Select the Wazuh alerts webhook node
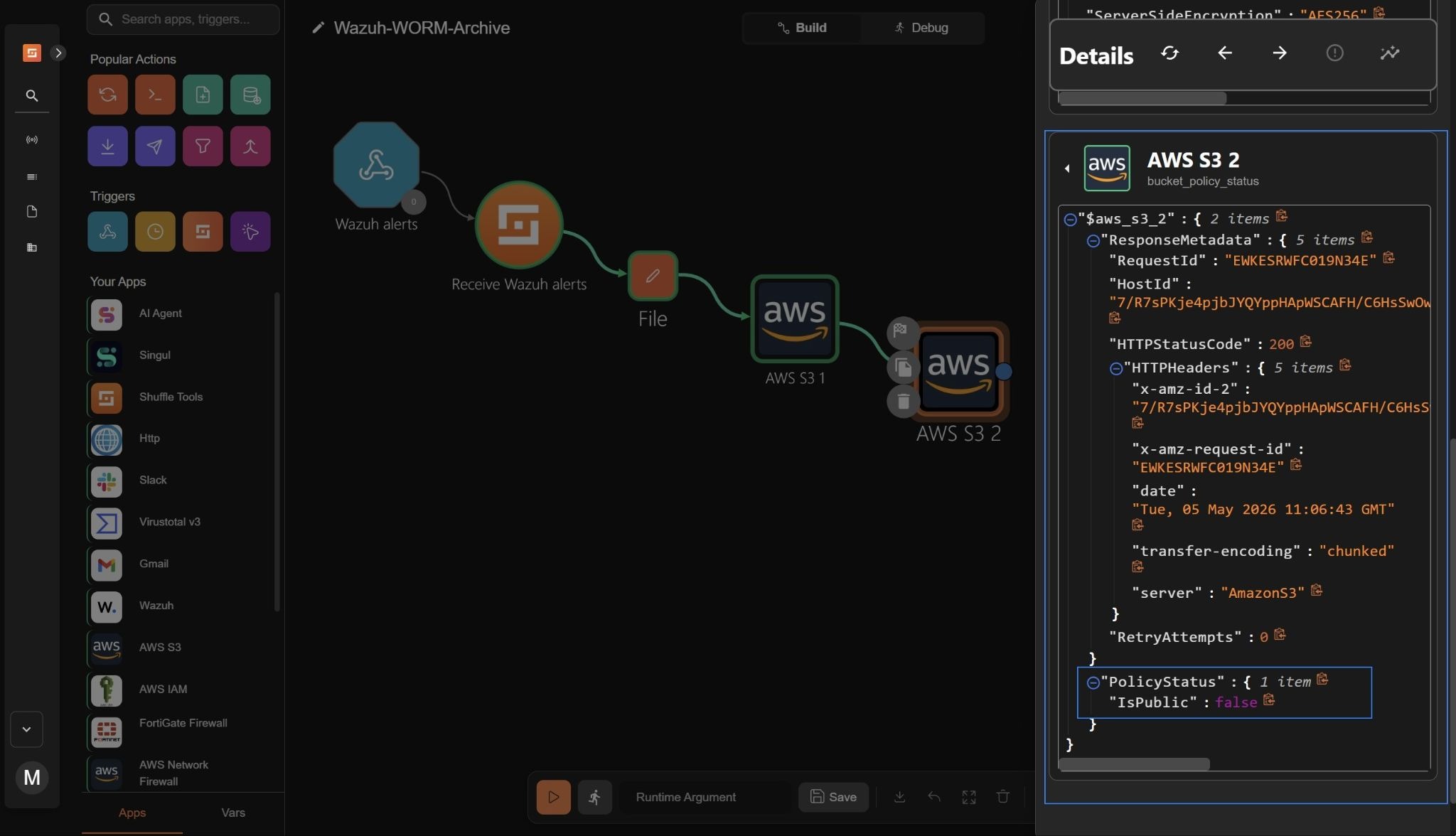 376,165
